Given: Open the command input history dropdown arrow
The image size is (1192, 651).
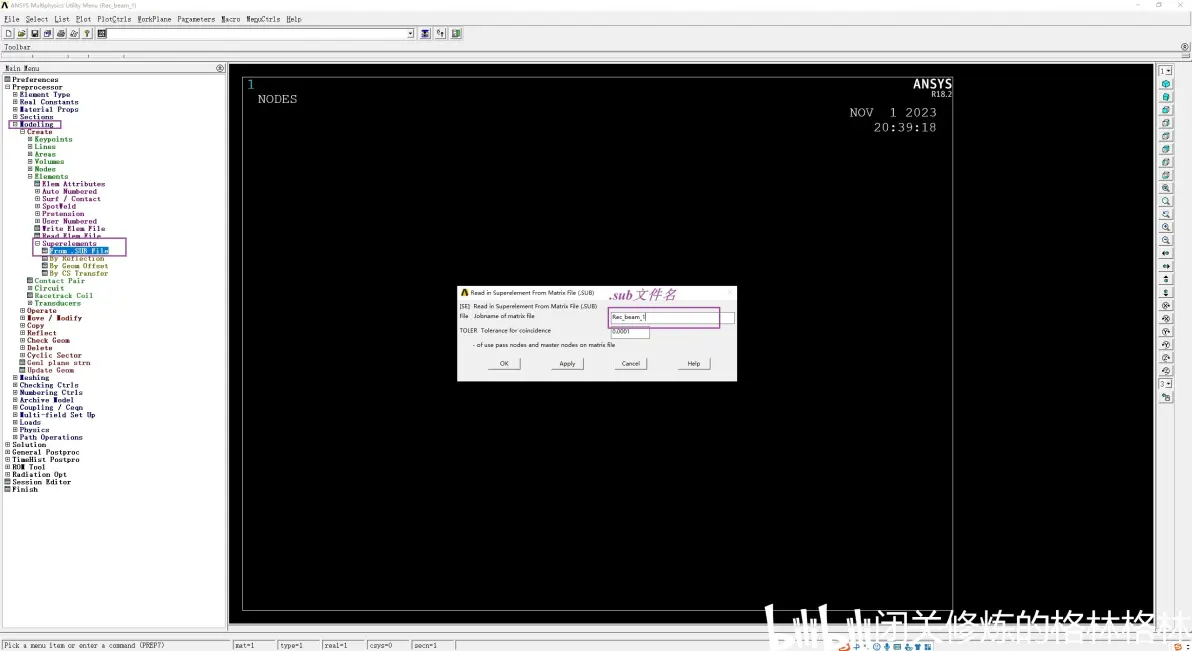Looking at the screenshot, I should (411, 33).
